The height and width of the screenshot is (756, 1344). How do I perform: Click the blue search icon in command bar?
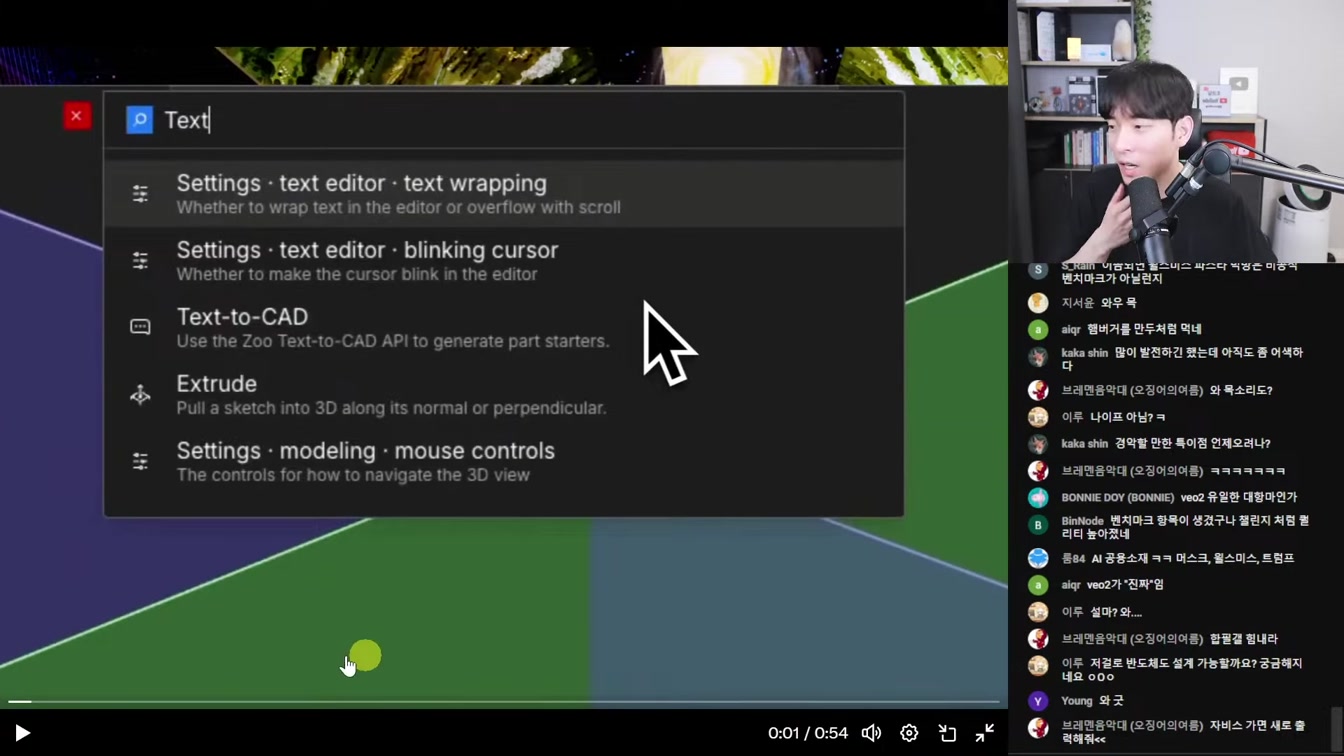coord(139,120)
